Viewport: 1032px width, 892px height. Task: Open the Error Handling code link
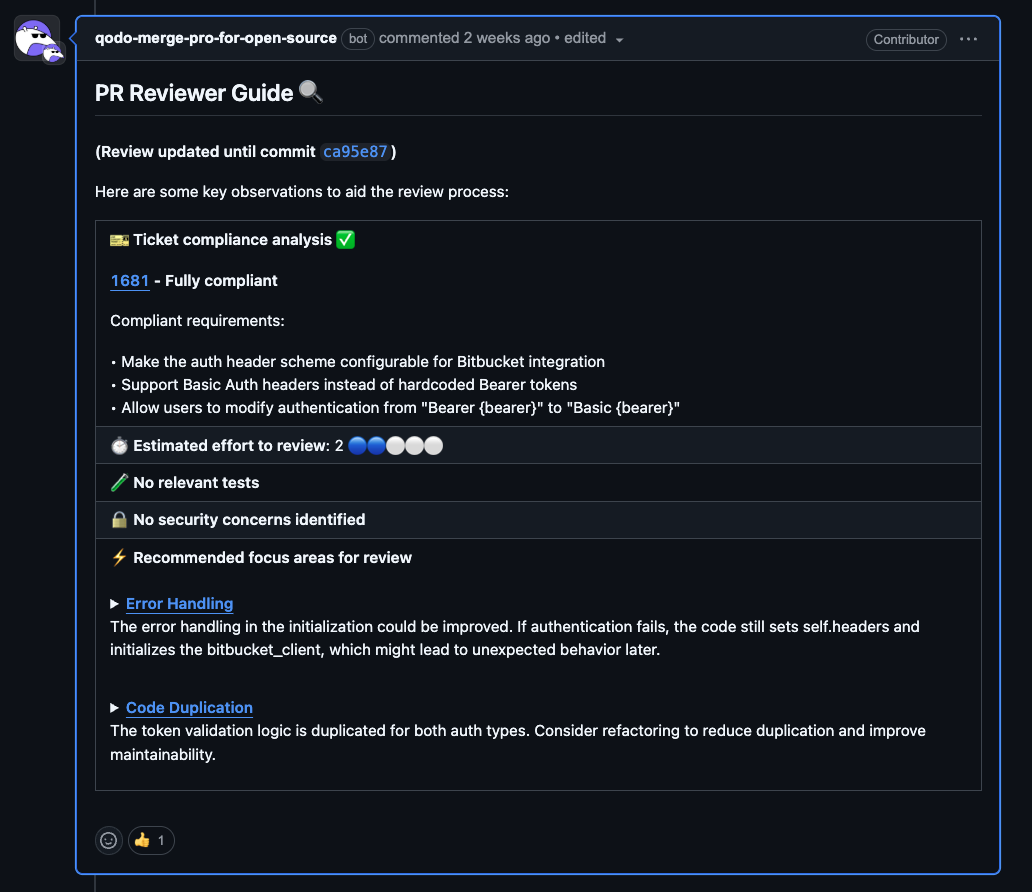180,604
